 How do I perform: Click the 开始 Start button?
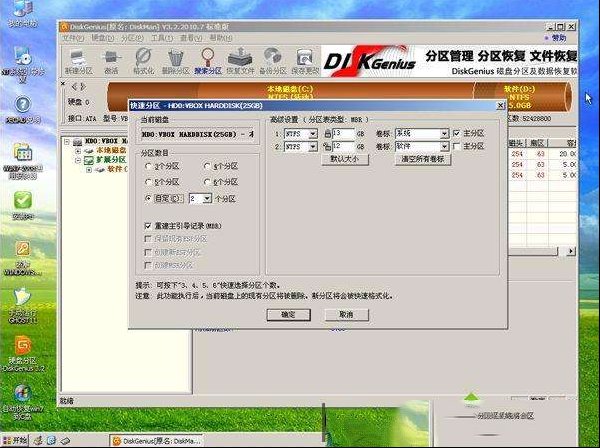coord(15,441)
